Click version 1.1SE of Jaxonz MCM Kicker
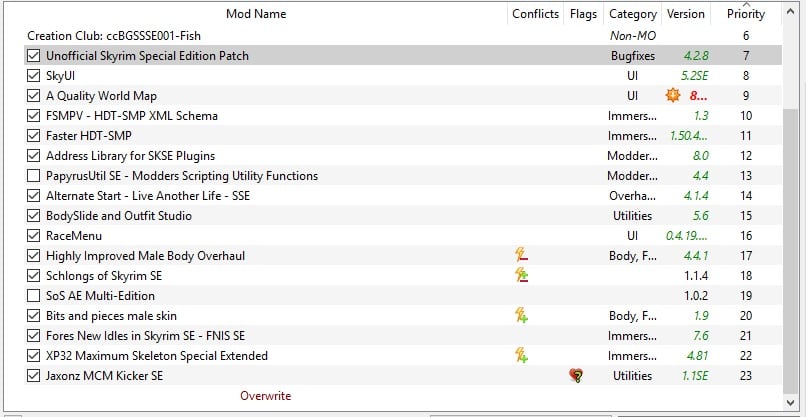 (695, 376)
